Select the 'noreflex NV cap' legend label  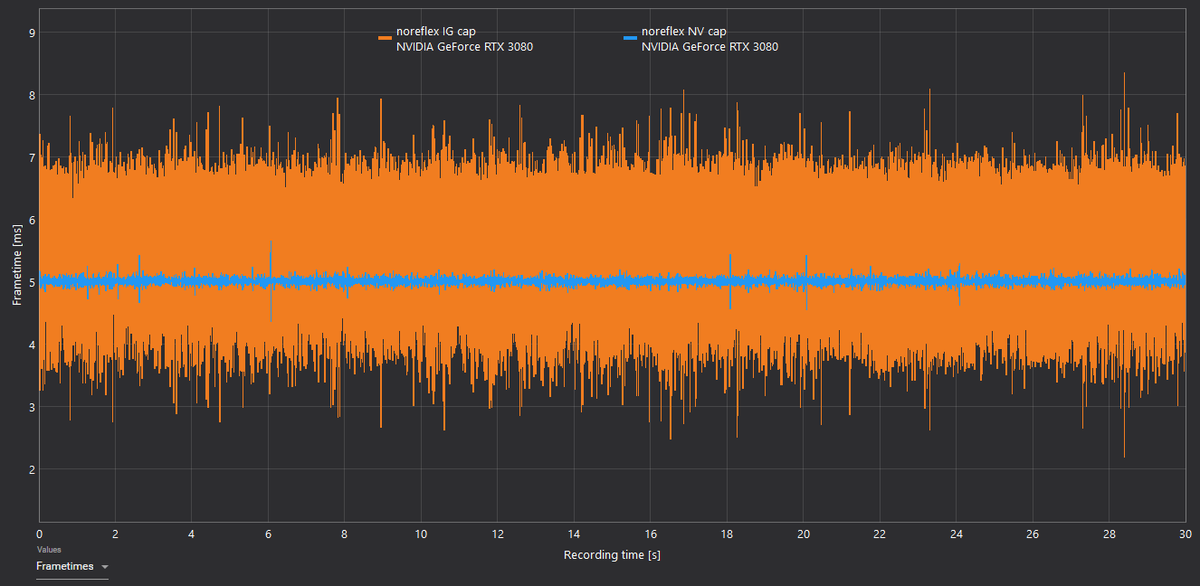click(684, 31)
